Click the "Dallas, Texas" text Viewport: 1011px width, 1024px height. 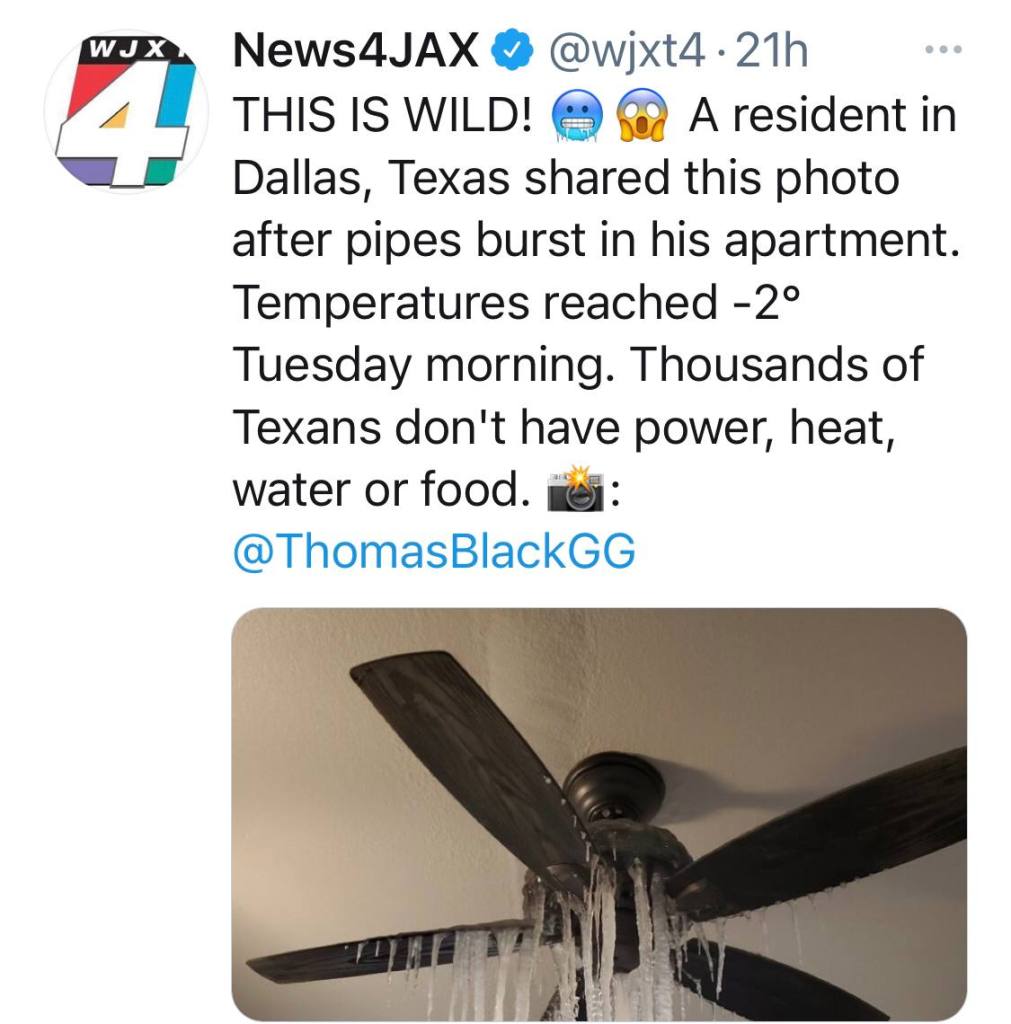[x=371, y=178]
